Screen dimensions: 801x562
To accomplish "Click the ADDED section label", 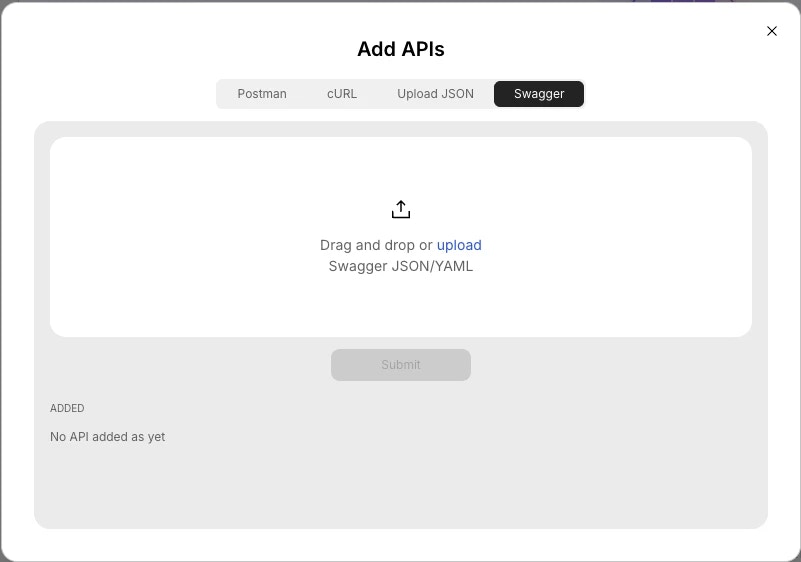I will 67,408.
